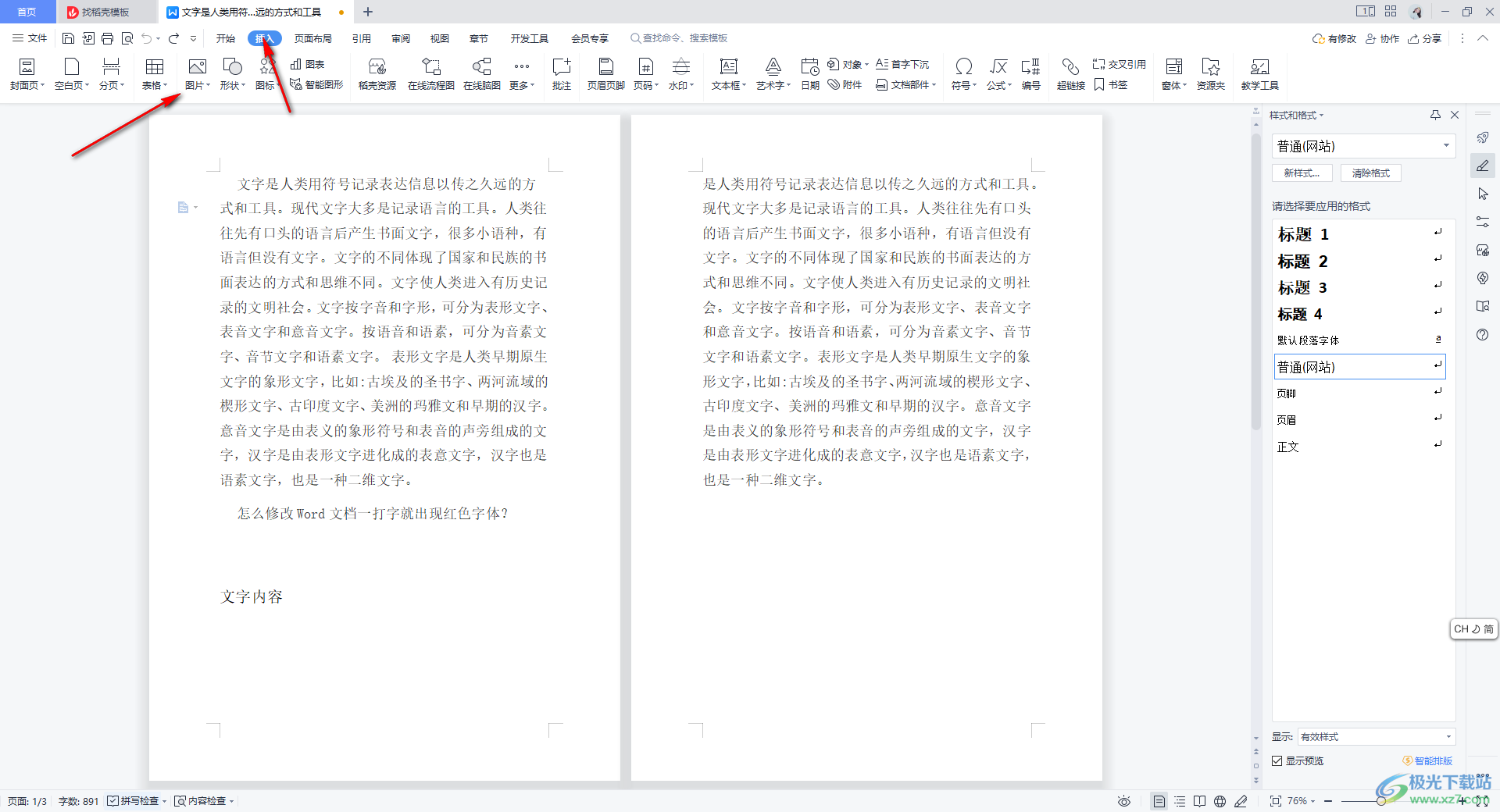Click the watermark (水印) icon

pos(681,66)
